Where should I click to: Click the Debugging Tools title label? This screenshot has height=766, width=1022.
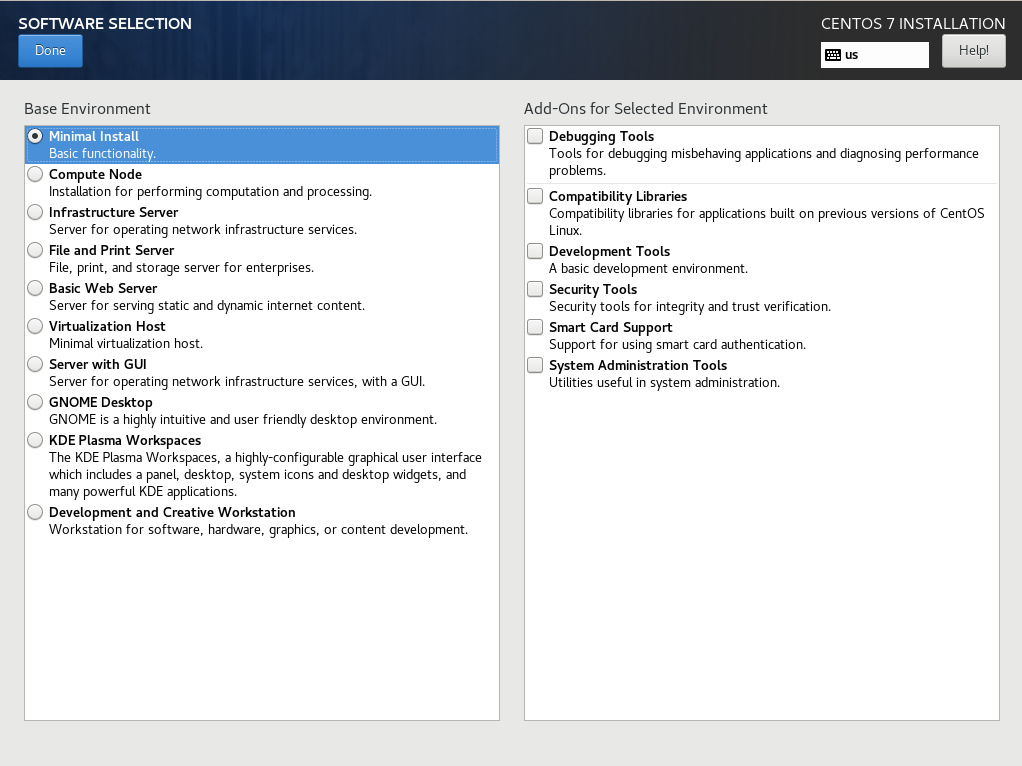(x=601, y=136)
